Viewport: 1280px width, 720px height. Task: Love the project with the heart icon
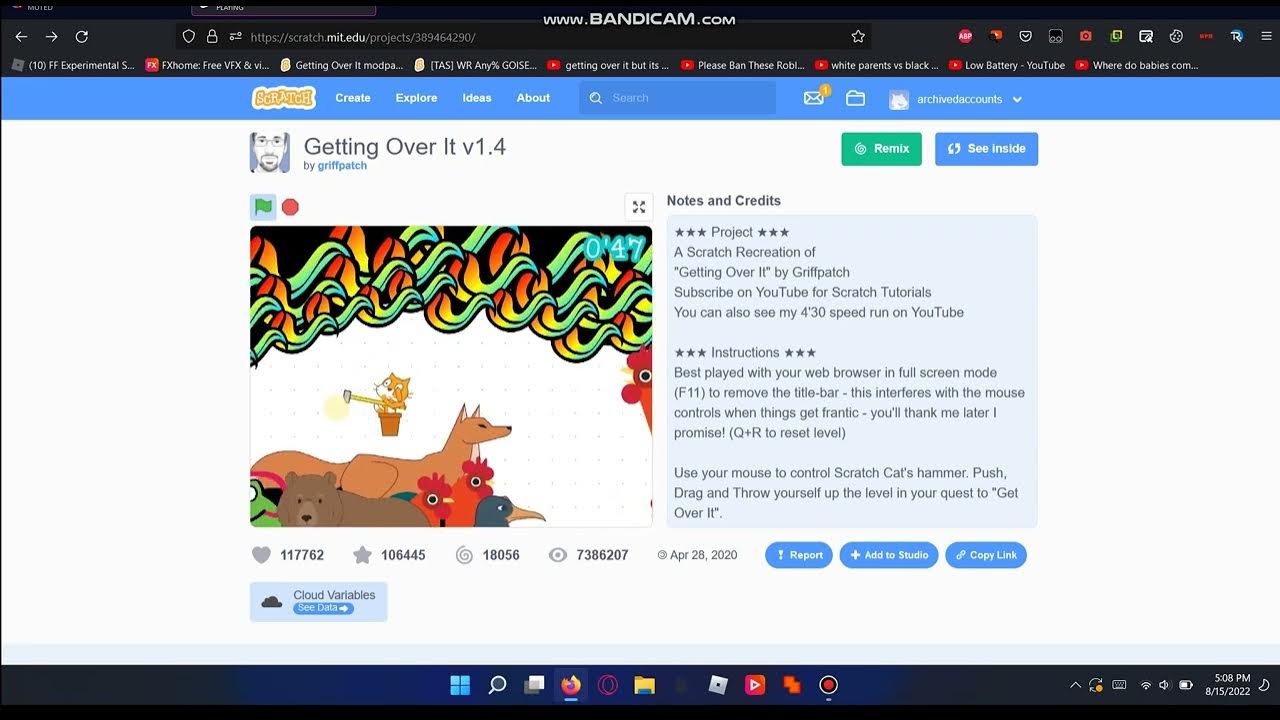click(x=261, y=555)
